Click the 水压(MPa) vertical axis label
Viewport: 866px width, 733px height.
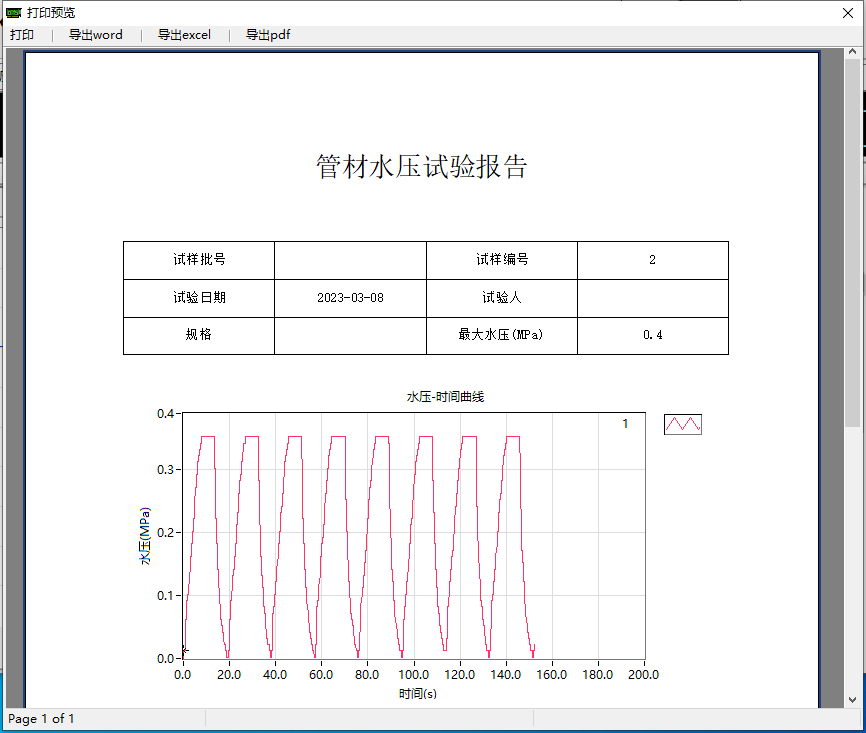pyautogui.click(x=146, y=535)
